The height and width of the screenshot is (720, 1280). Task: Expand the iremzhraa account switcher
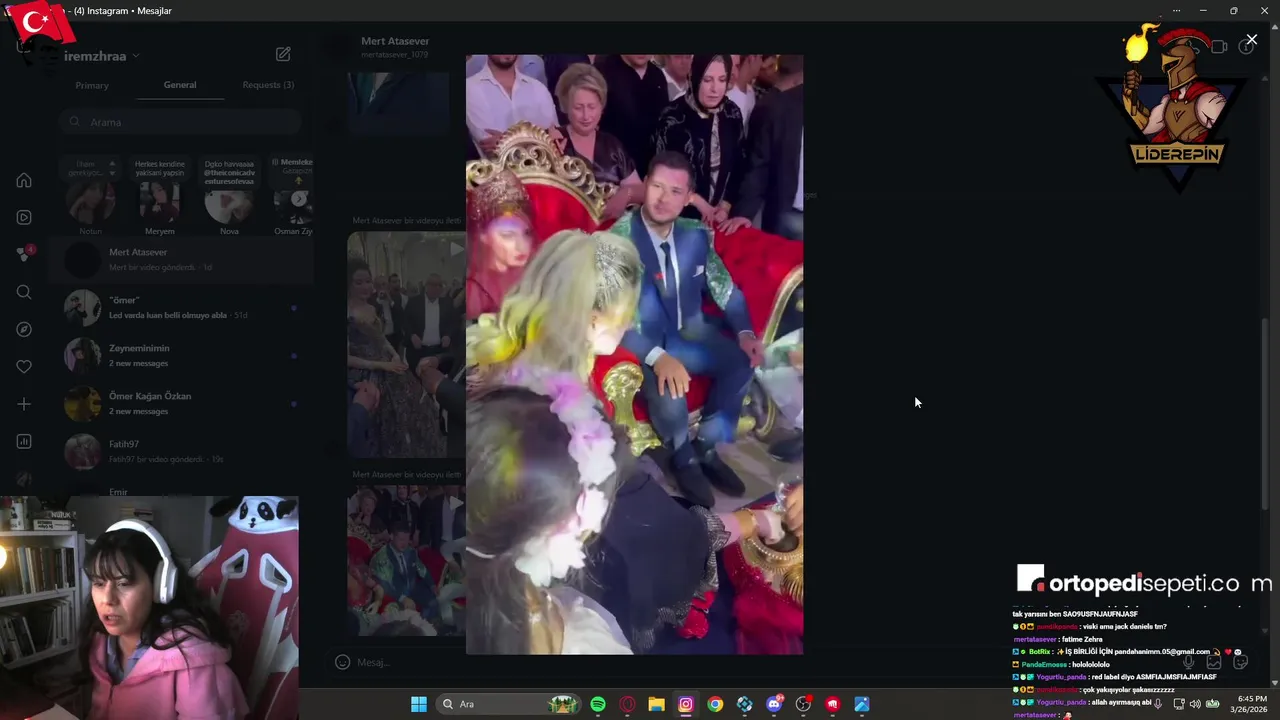pyautogui.click(x=101, y=56)
